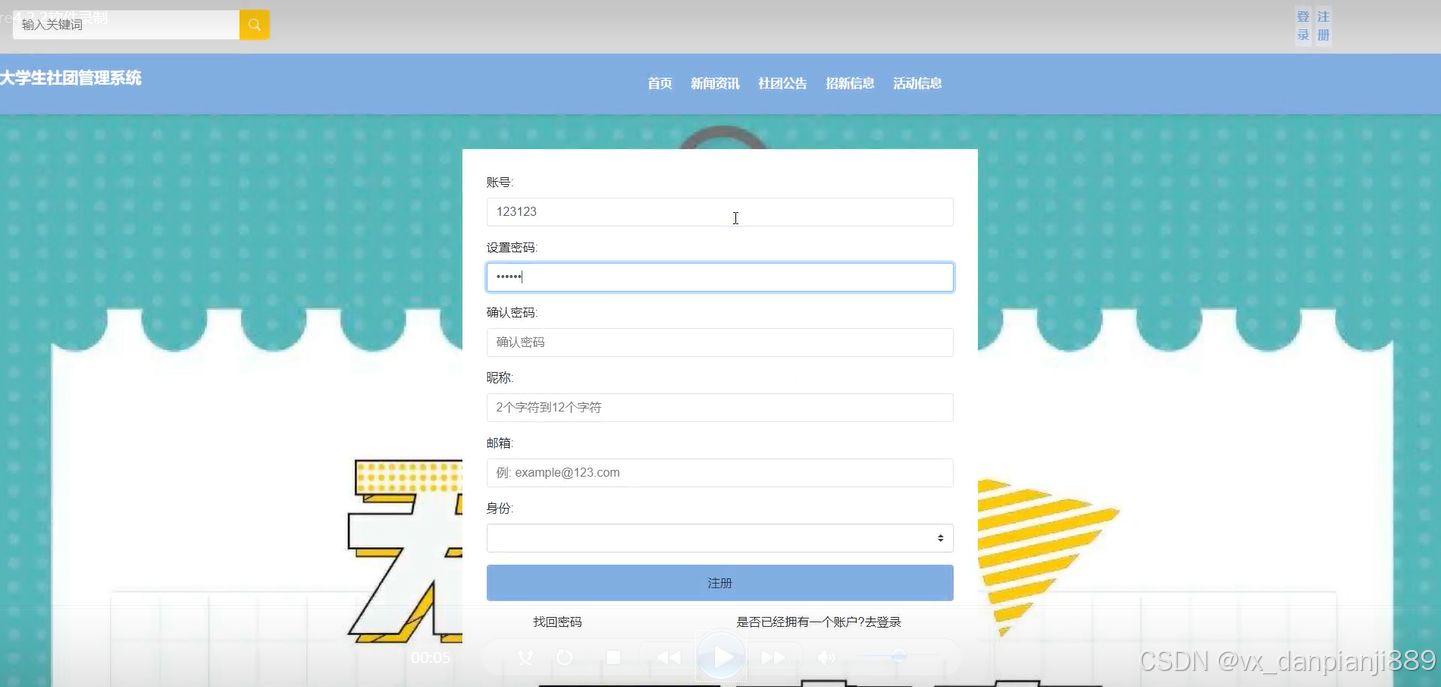
Task: Open the 身份 identity dropdown
Action: [x=720, y=538]
